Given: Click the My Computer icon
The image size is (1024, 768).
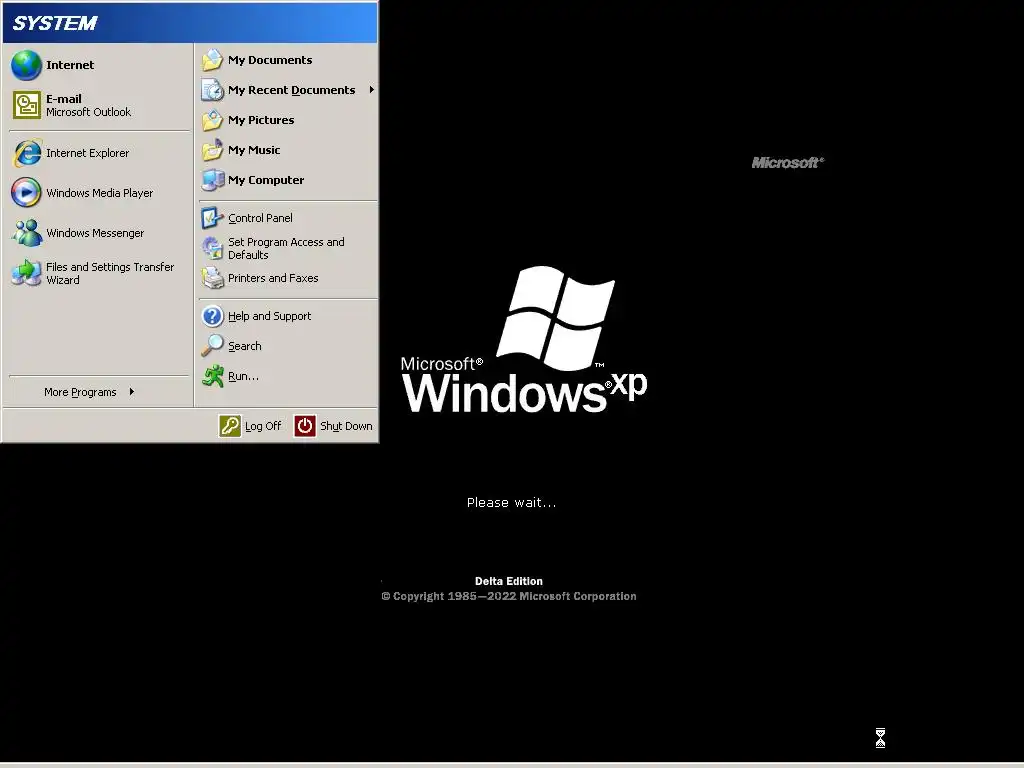Looking at the screenshot, I should (213, 180).
